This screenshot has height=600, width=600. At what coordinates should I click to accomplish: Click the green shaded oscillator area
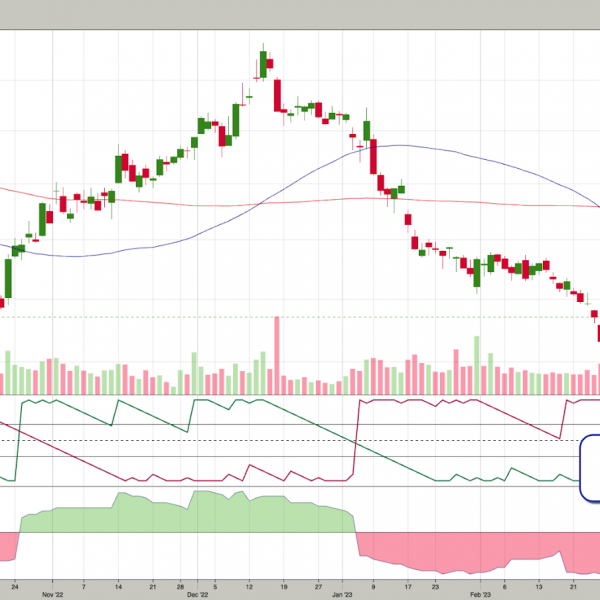(x=188, y=515)
